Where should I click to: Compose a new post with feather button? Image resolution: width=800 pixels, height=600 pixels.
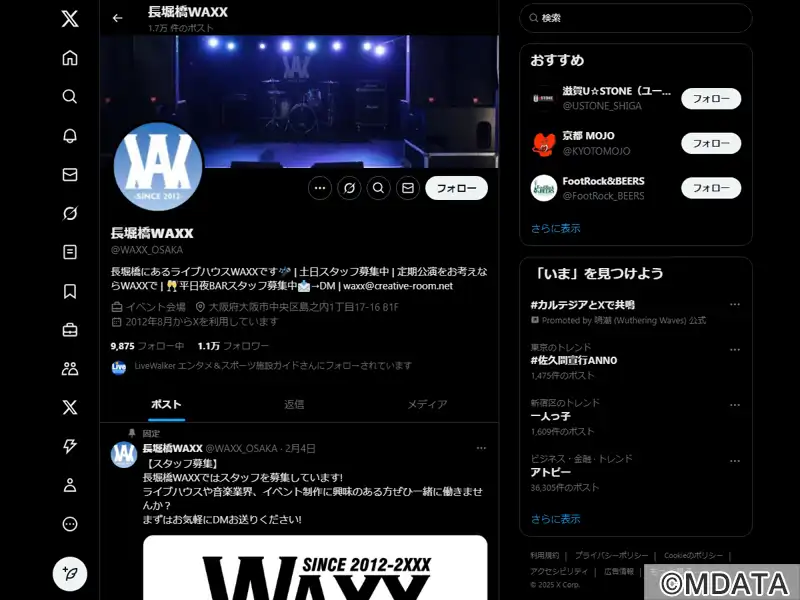(x=70, y=573)
